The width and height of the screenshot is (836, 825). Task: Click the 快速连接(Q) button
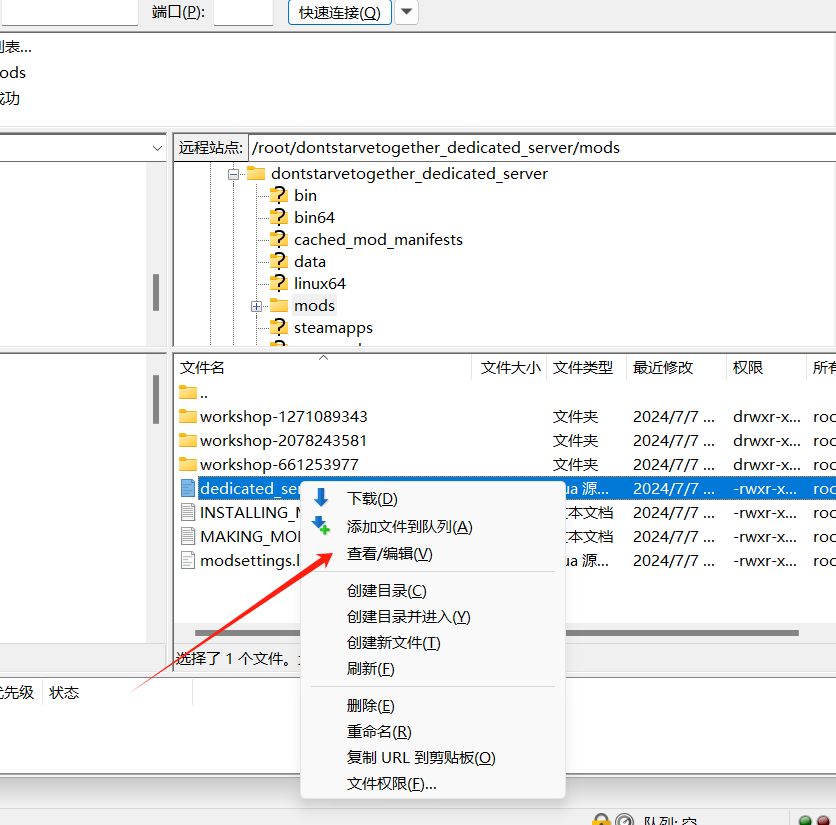[340, 12]
